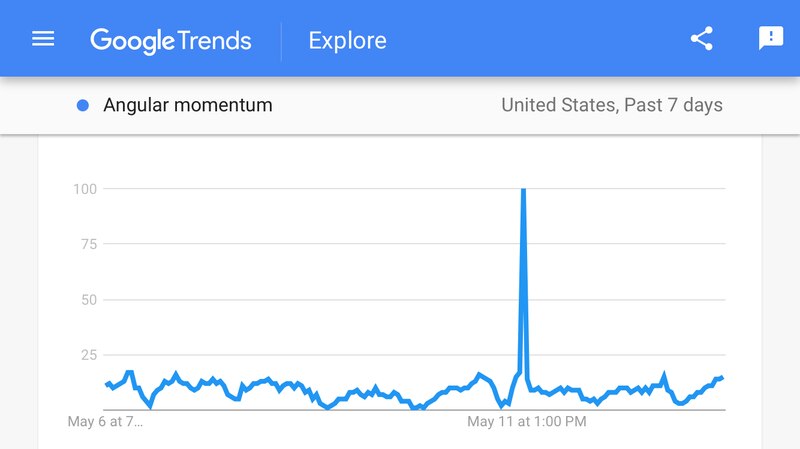Viewport: 800px width, 449px height.
Task: Click the May 6 x-axis label
Action: tap(105, 422)
